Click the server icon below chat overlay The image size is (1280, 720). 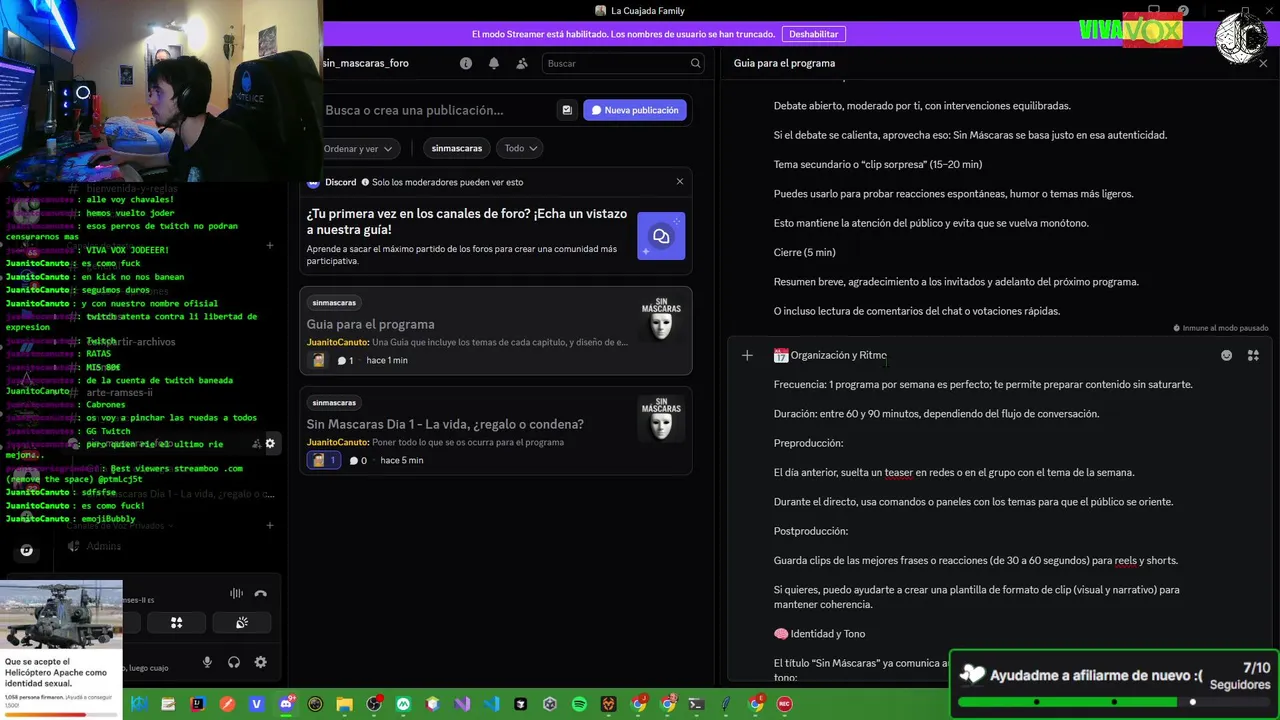click(27, 550)
